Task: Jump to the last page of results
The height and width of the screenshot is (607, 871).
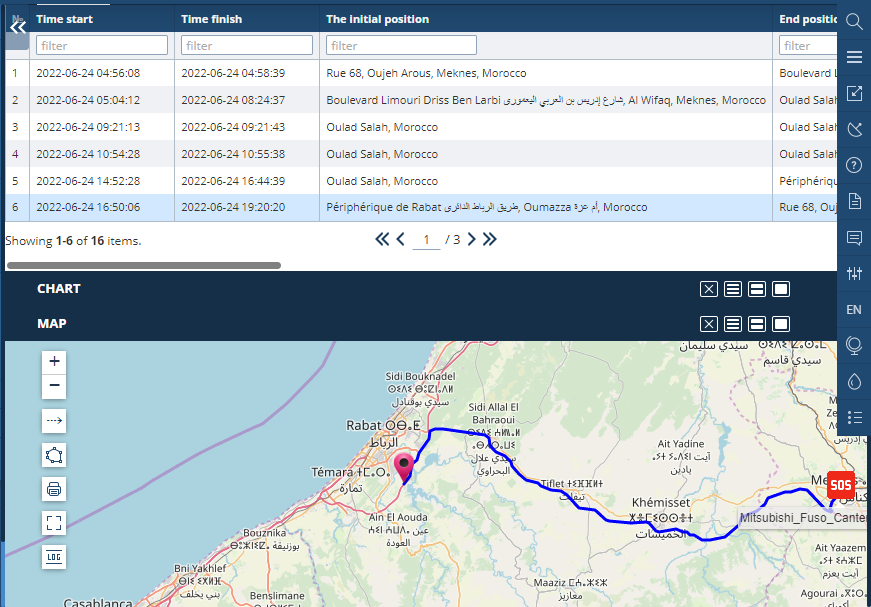Action: (490, 240)
